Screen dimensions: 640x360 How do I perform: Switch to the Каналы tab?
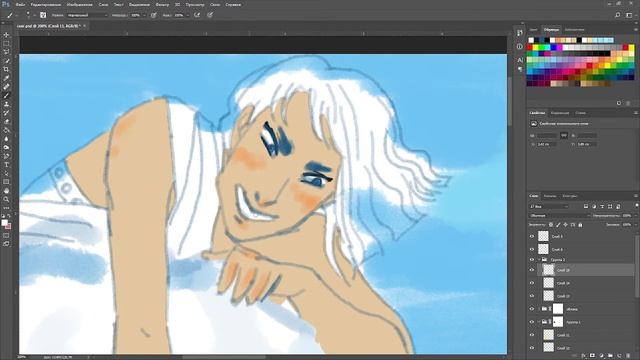(549, 196)
